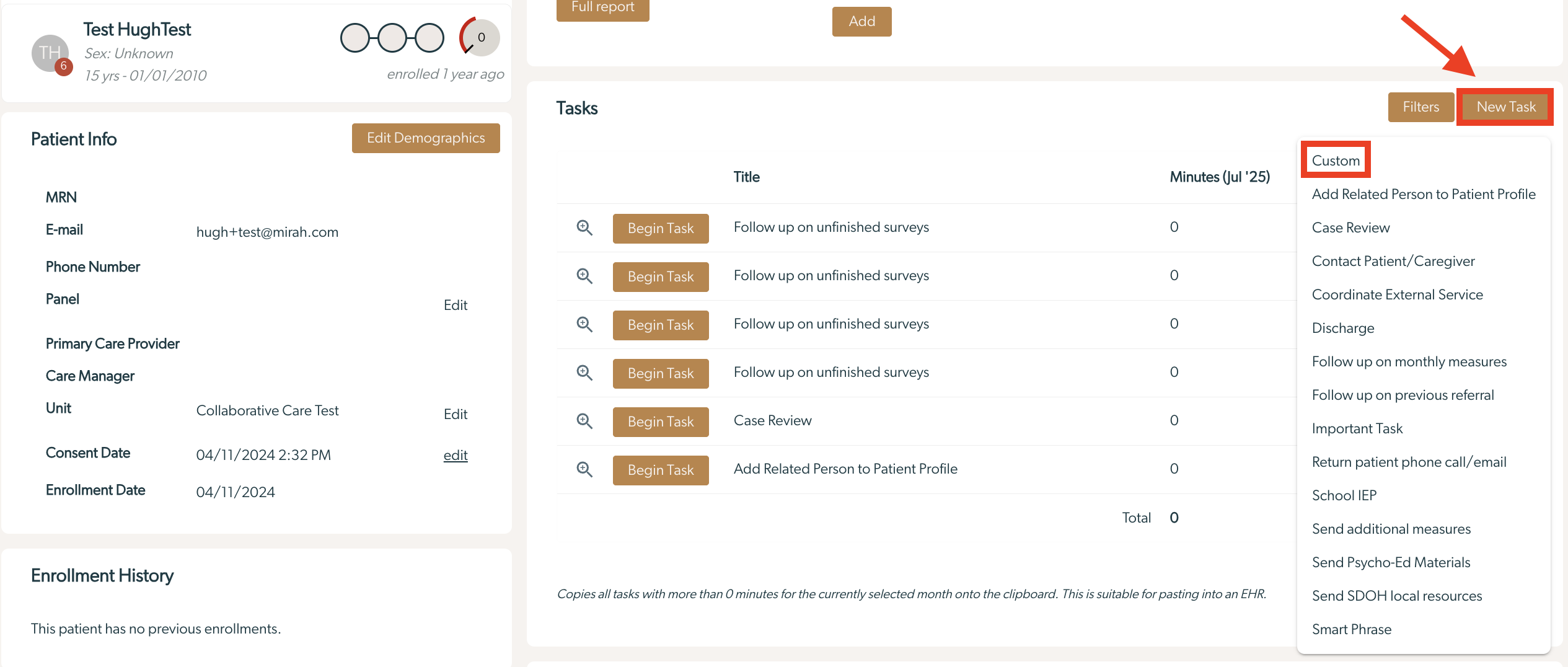1568x667 pixels.
Task: Open magnifier details for first unfinished surveys task
Action: 584,227
